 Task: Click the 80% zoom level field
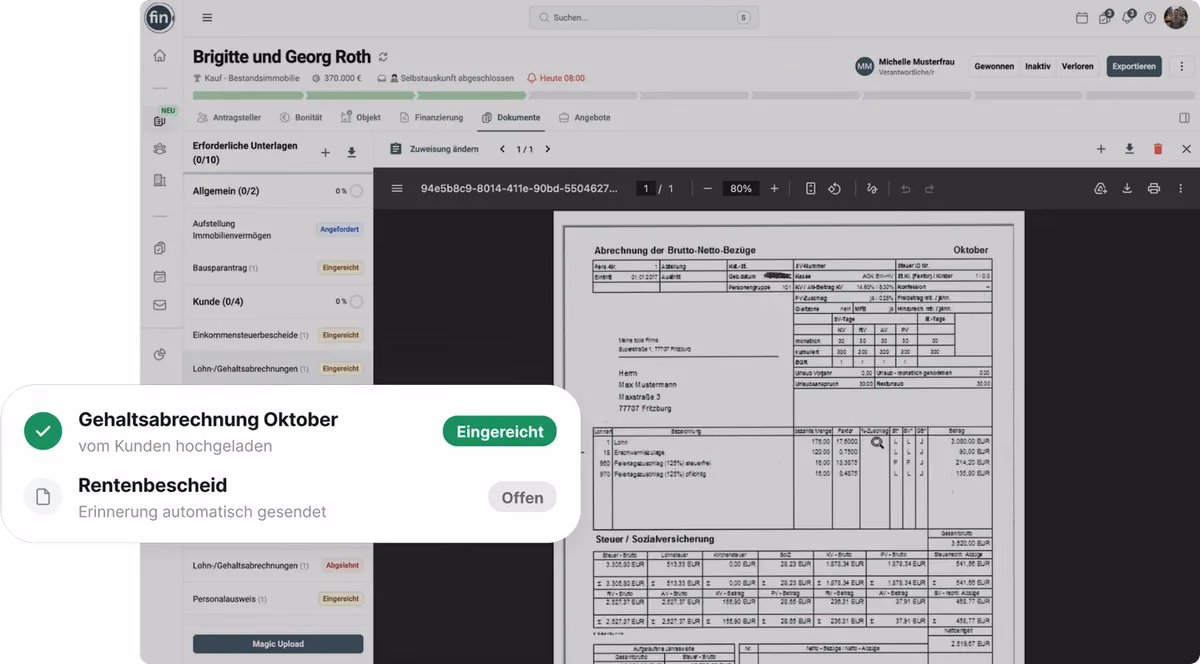(x=741, y=188)
